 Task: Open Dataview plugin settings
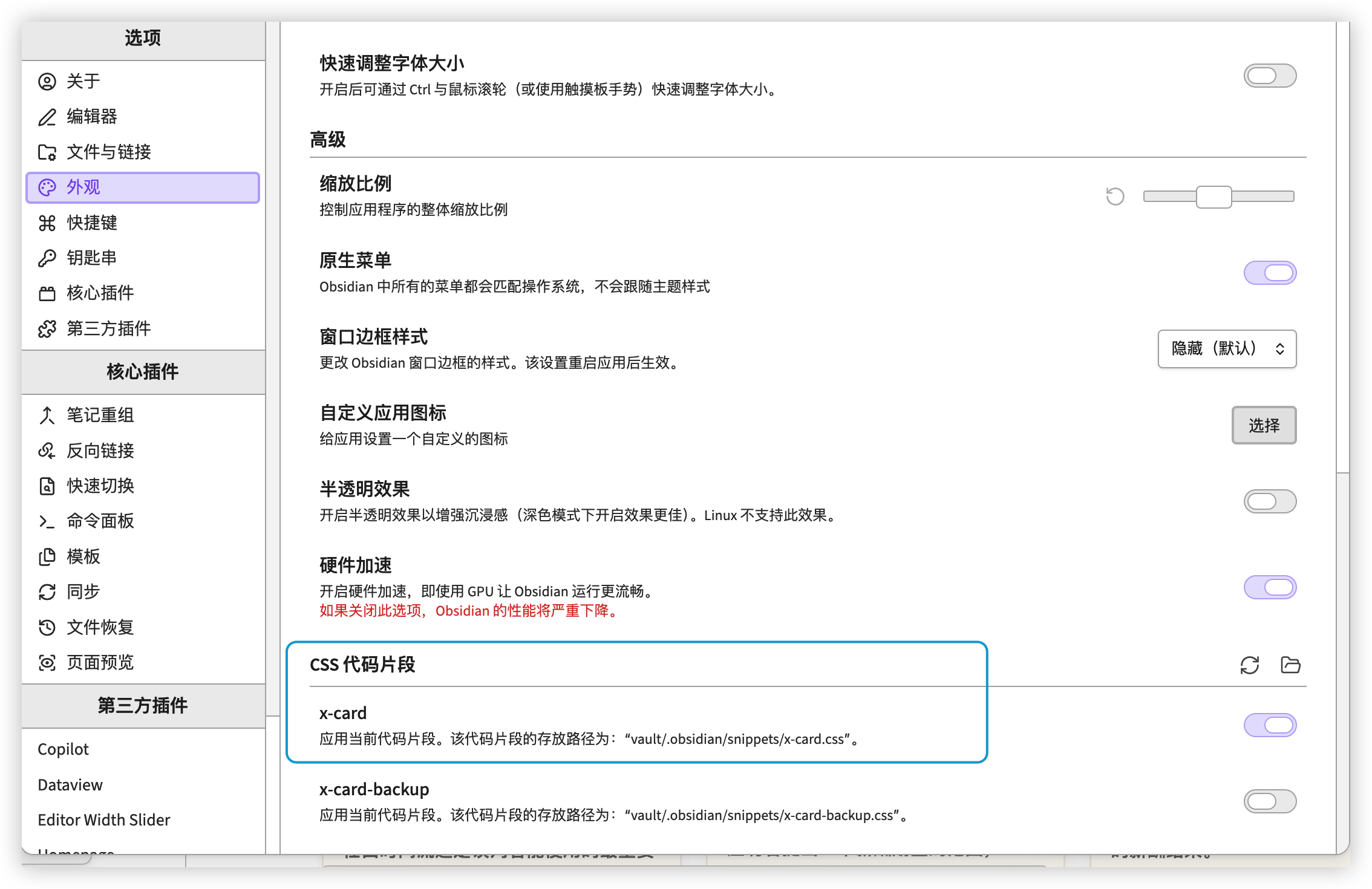(70, 785)
